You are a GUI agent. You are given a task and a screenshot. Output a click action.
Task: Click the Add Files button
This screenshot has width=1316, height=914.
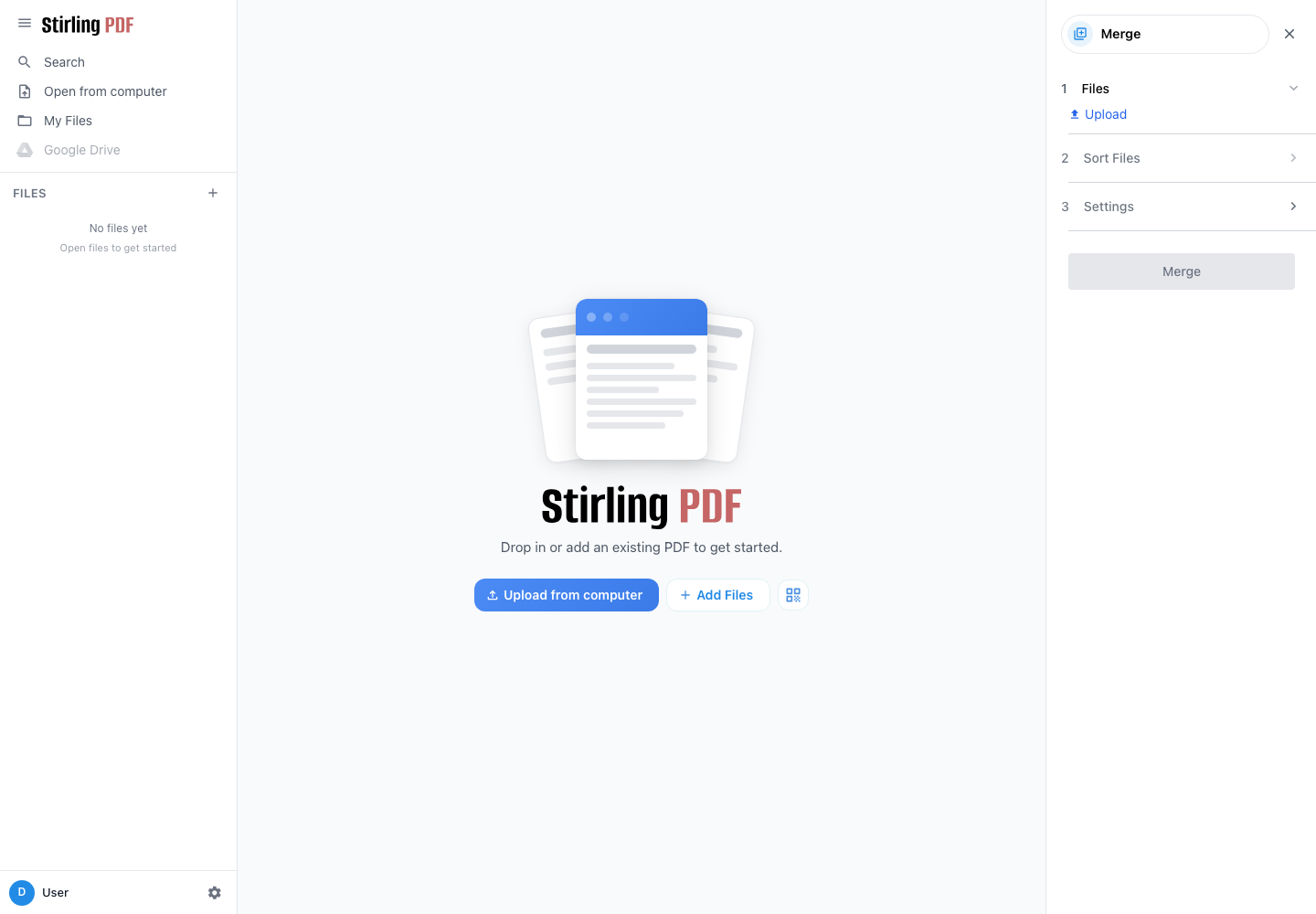(717, 595)
